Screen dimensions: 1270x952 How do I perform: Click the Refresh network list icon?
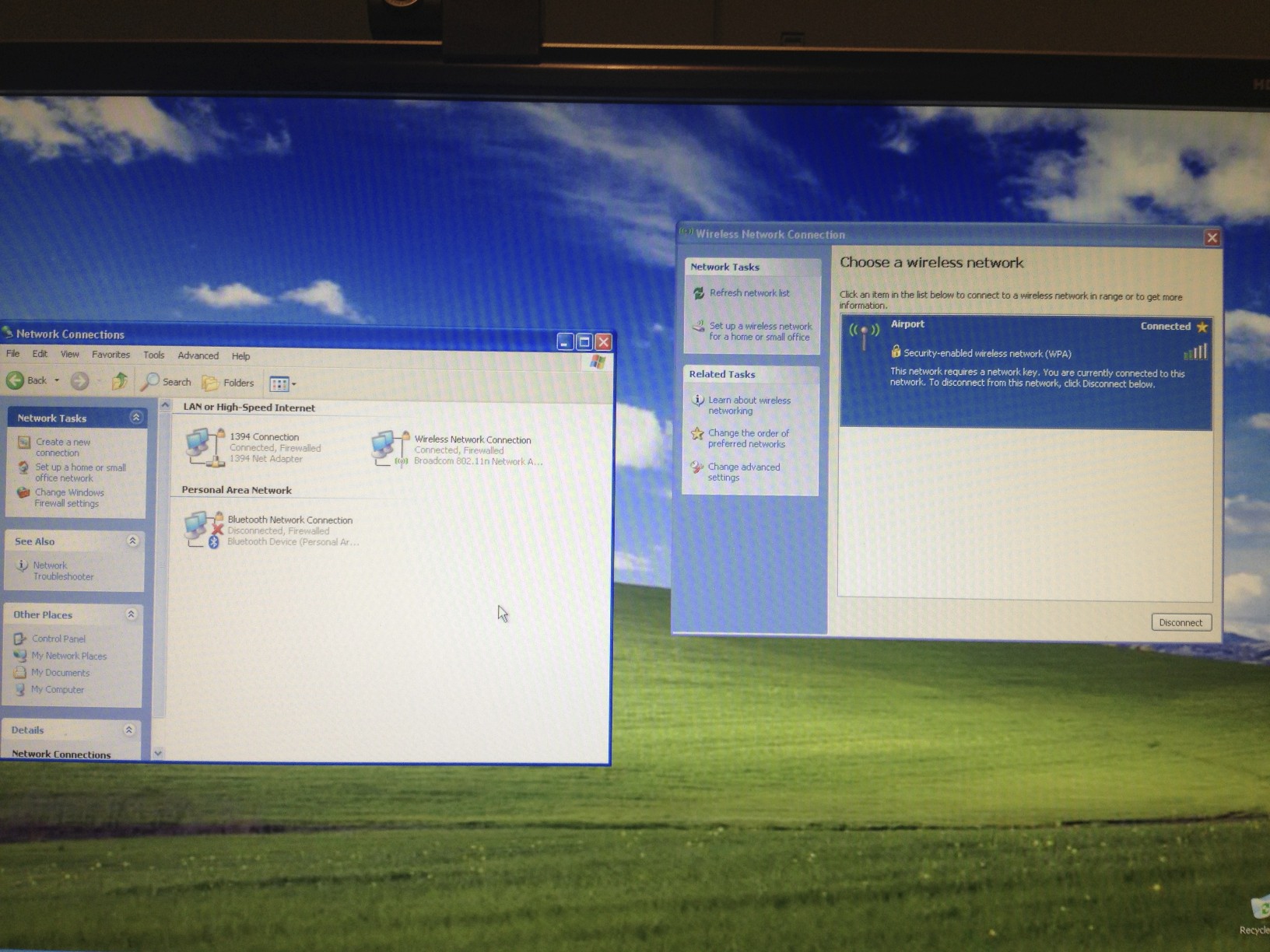tap(698, 293)
